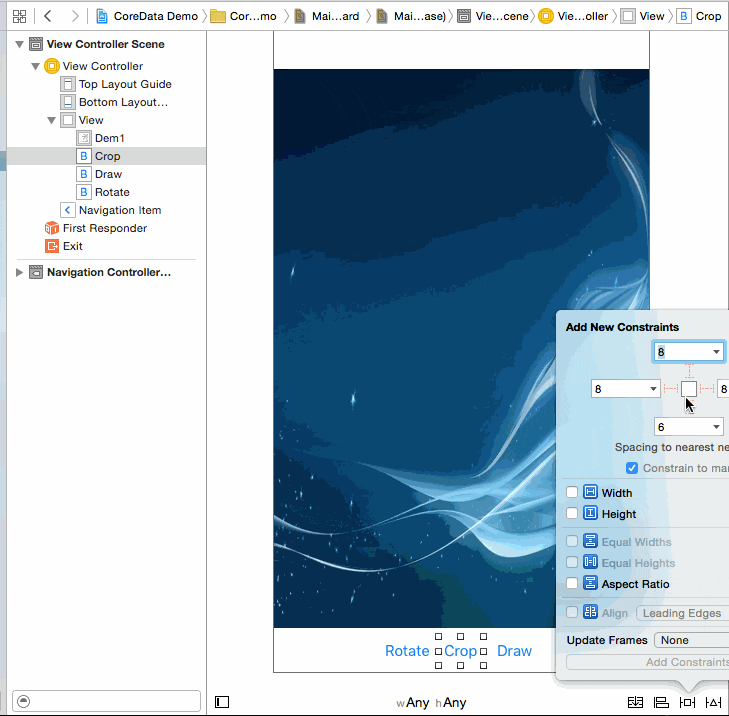Open the Leading Edges align dropdown

(x=683, y=613)
